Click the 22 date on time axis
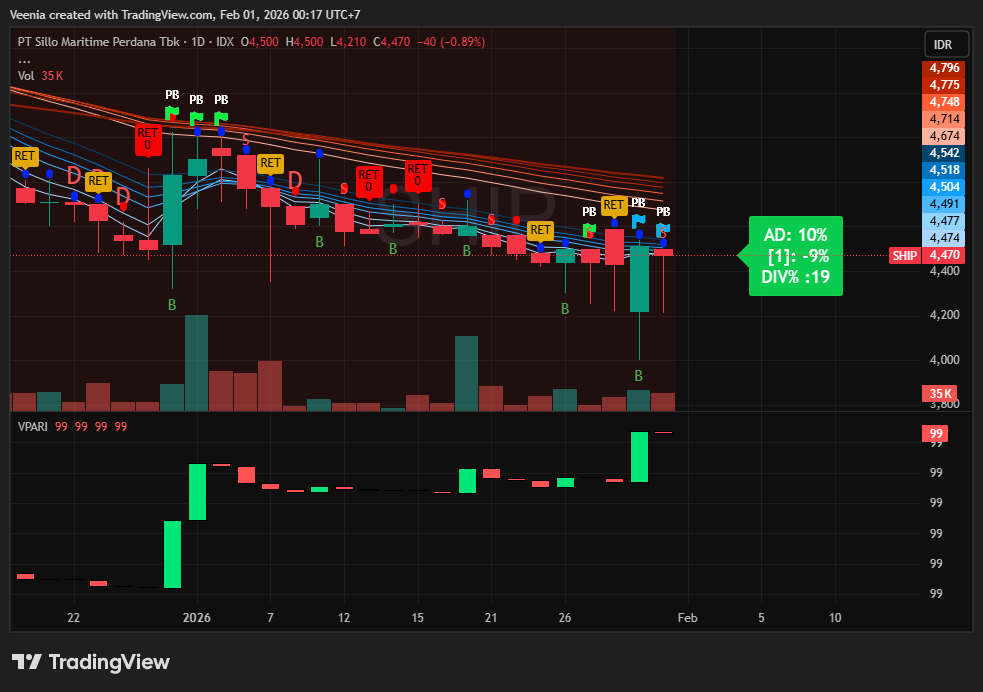This screenshot has width=983, height=692. pyautogui.click(x=73, y=618)
